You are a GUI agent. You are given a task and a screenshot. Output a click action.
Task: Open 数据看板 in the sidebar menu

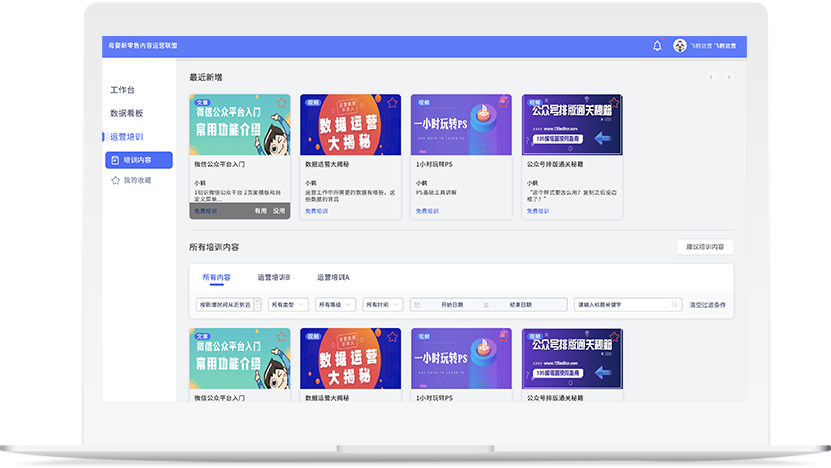coord(127,113)
